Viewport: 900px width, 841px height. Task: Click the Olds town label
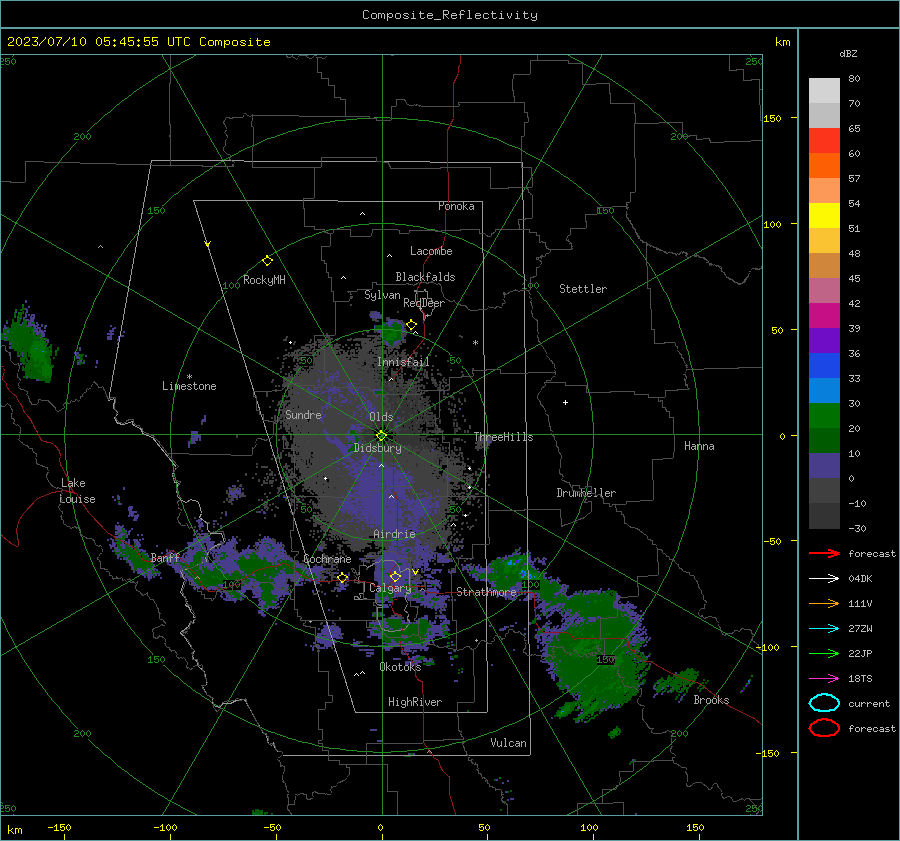tap(381, 417)
